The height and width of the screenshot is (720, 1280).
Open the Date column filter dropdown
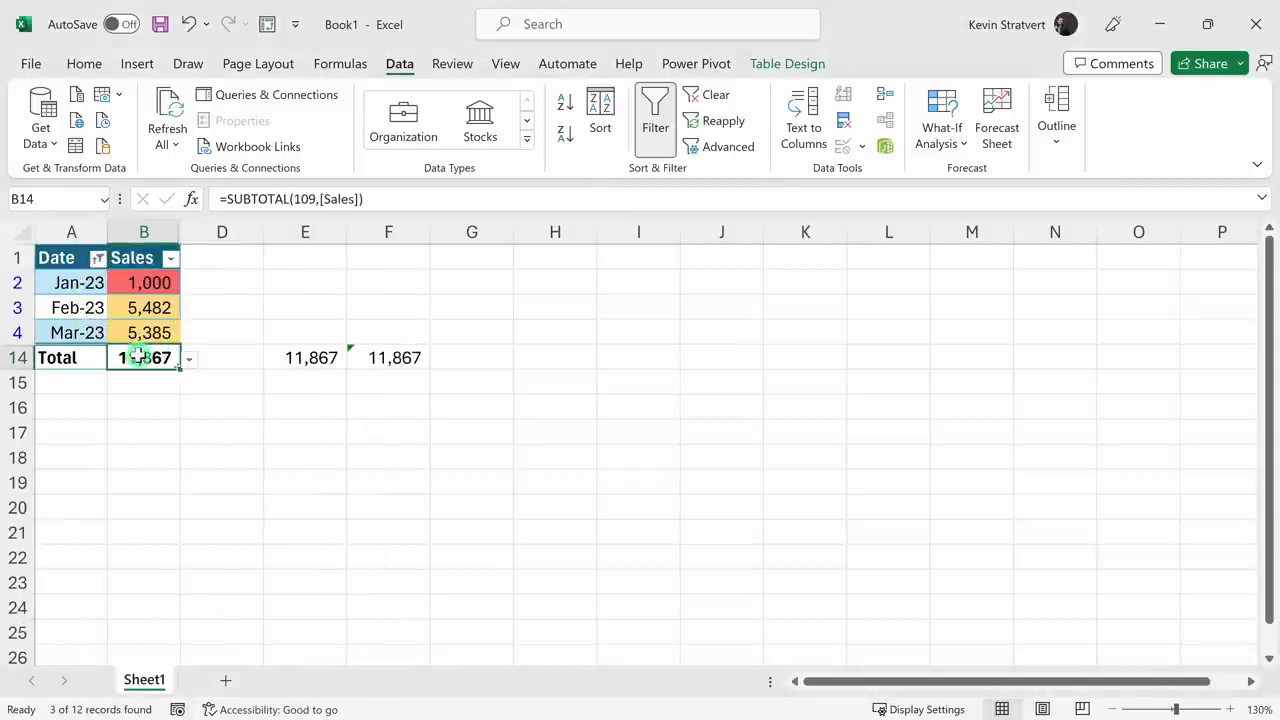pos(97,259)
